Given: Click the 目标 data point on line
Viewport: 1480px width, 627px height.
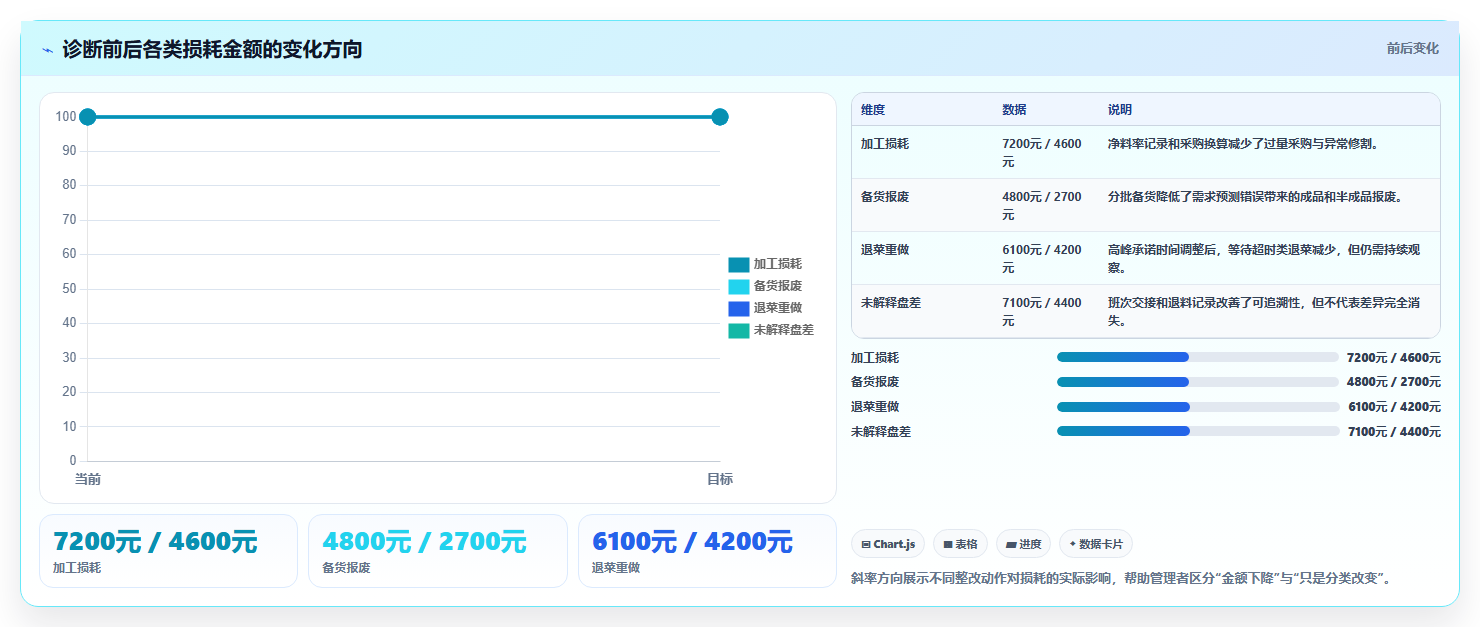Looking at the screenshot, I should point(720,117).
